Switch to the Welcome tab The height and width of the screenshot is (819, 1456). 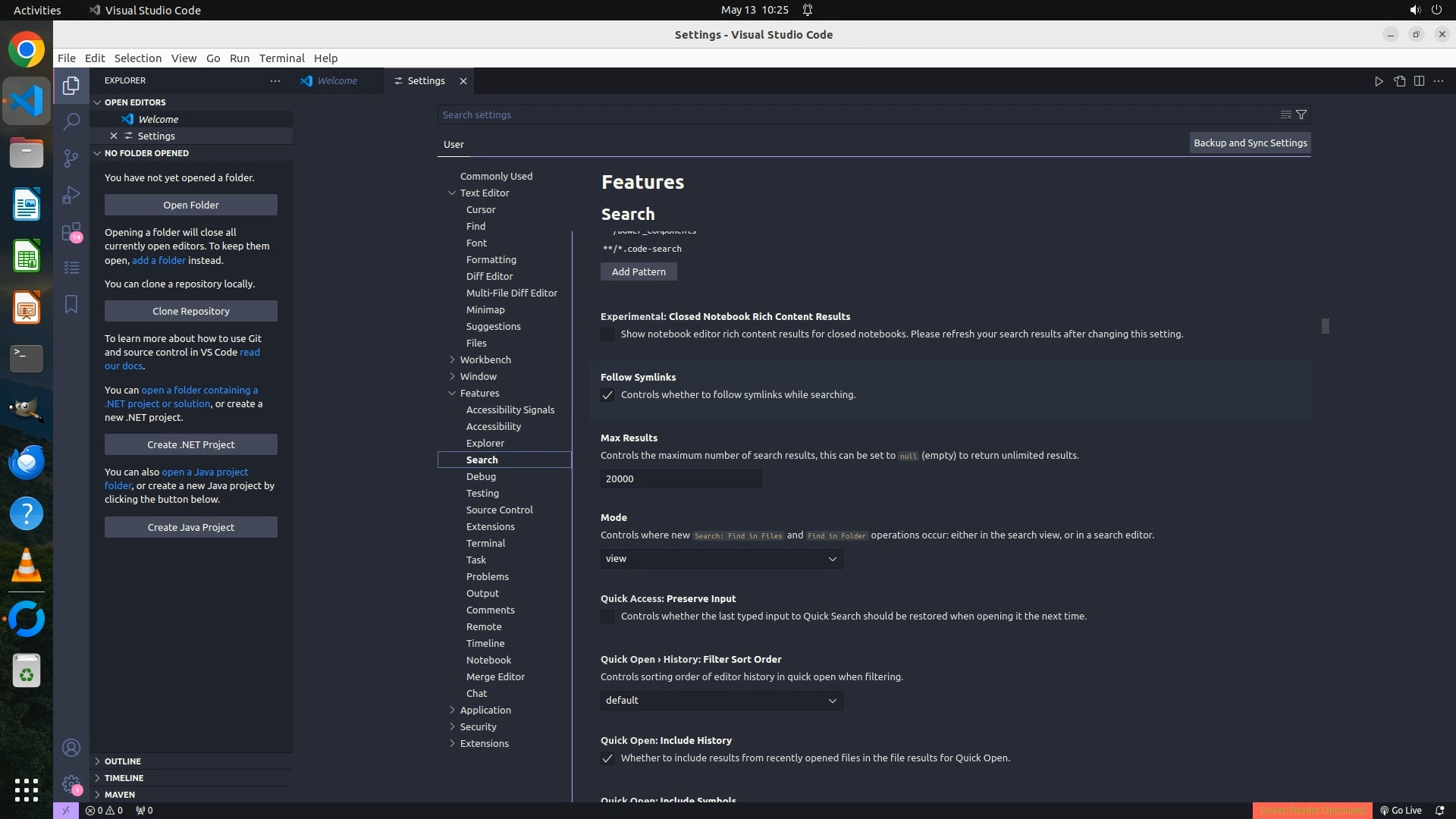tap(337, 81)
